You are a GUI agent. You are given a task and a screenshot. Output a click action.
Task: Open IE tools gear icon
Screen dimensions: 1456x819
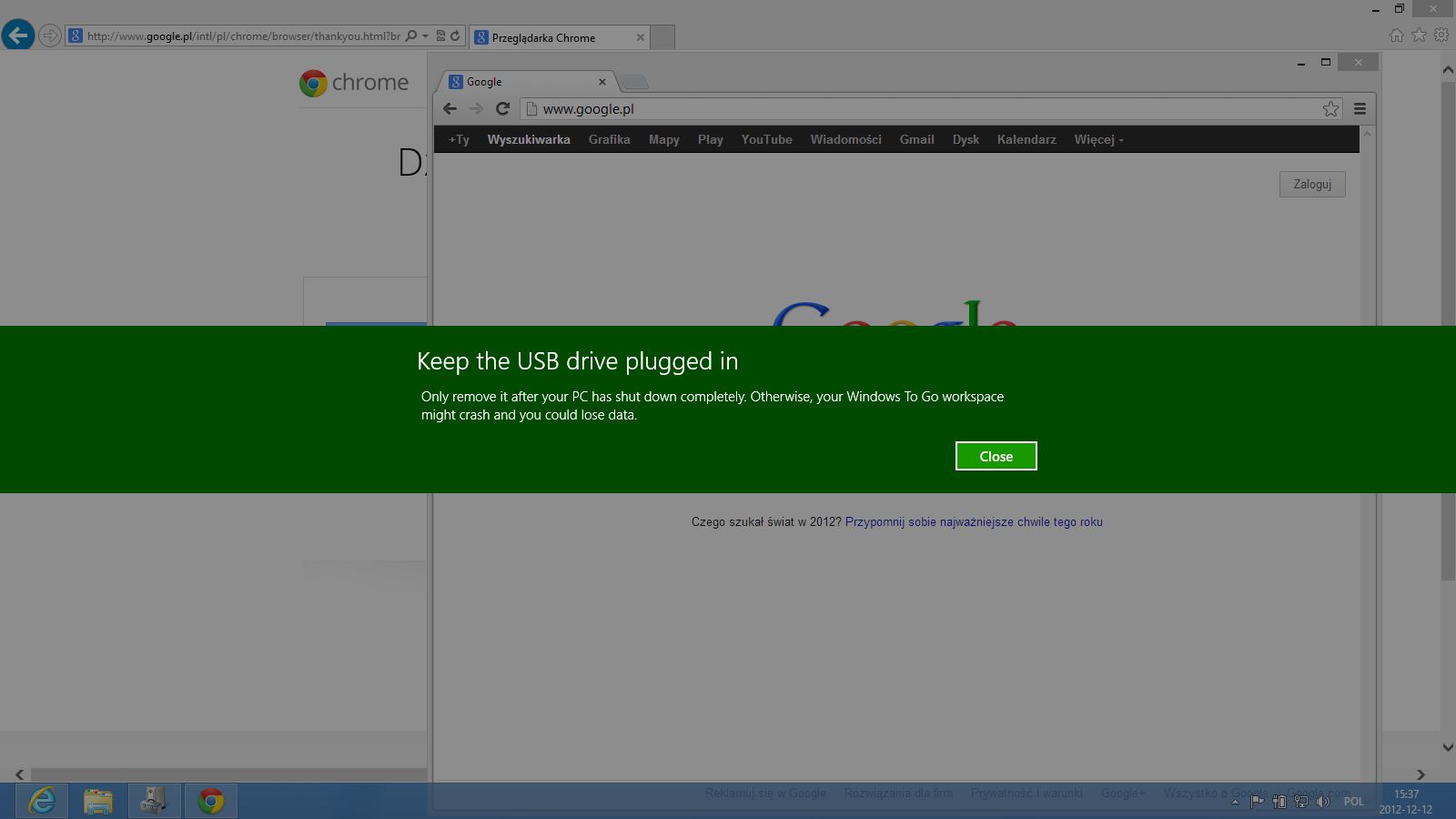pos(1441,35)
